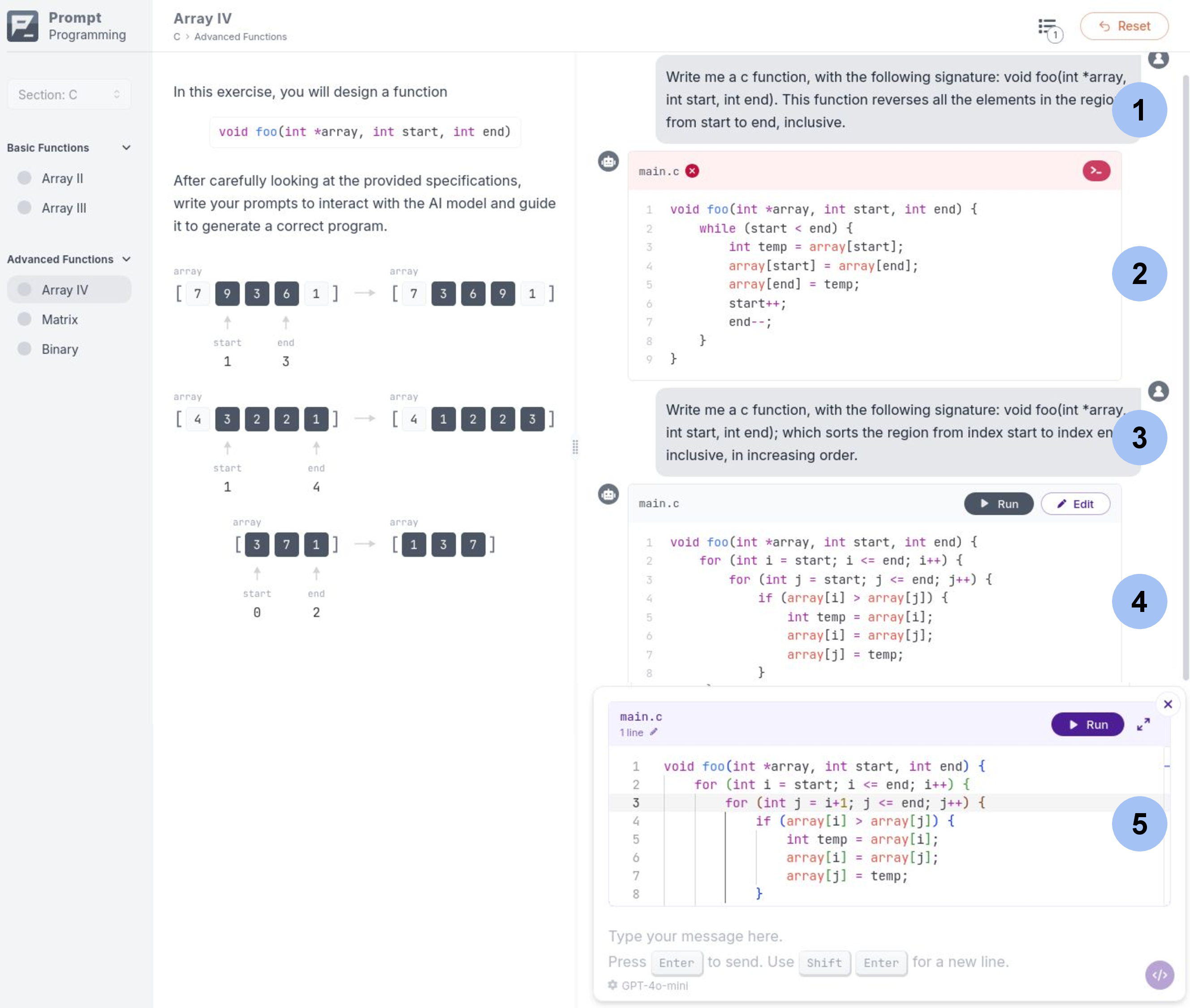Click the robot avatar of second response
The height and width of the screenshot is (1008, 1190).
coord(608,494)
